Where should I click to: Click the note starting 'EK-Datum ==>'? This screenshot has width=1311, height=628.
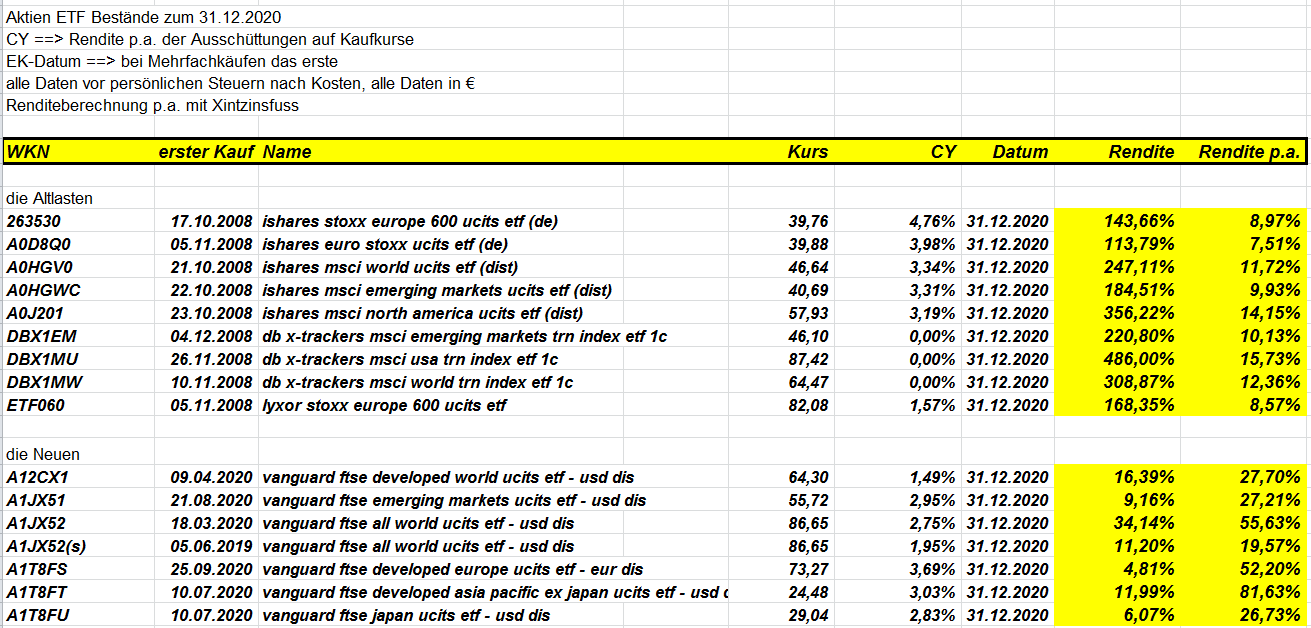click(172, 61)
